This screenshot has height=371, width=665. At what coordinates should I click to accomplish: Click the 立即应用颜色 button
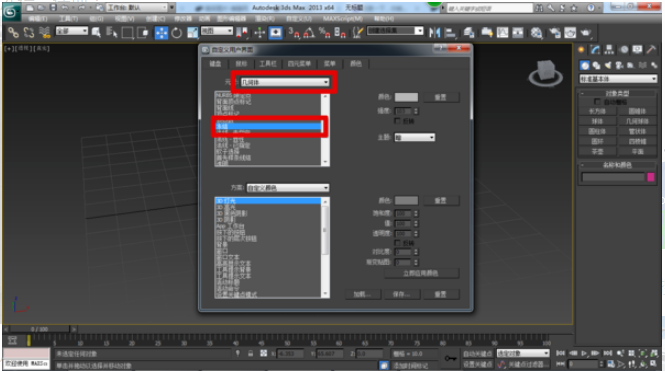421,273
